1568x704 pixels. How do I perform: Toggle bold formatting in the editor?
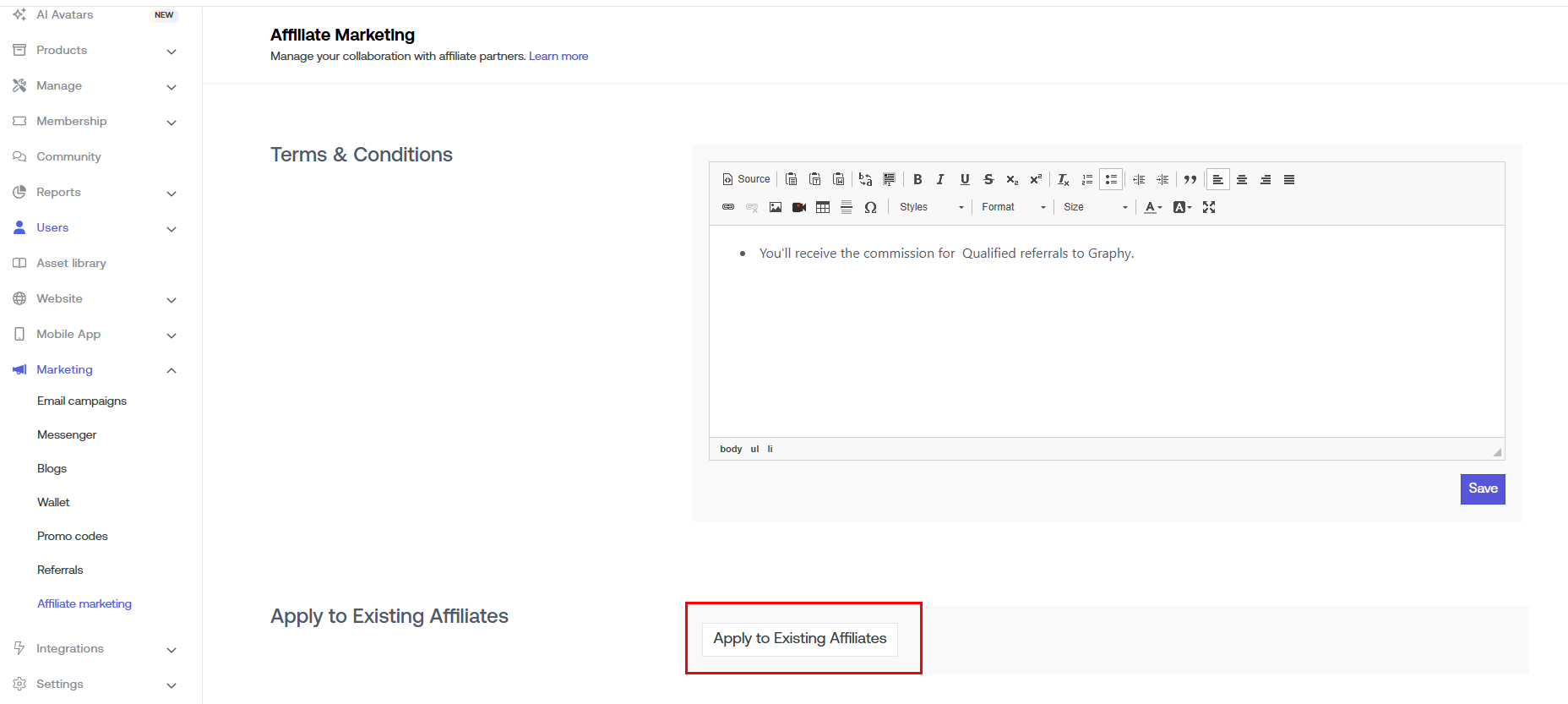[x=917, y=179]
